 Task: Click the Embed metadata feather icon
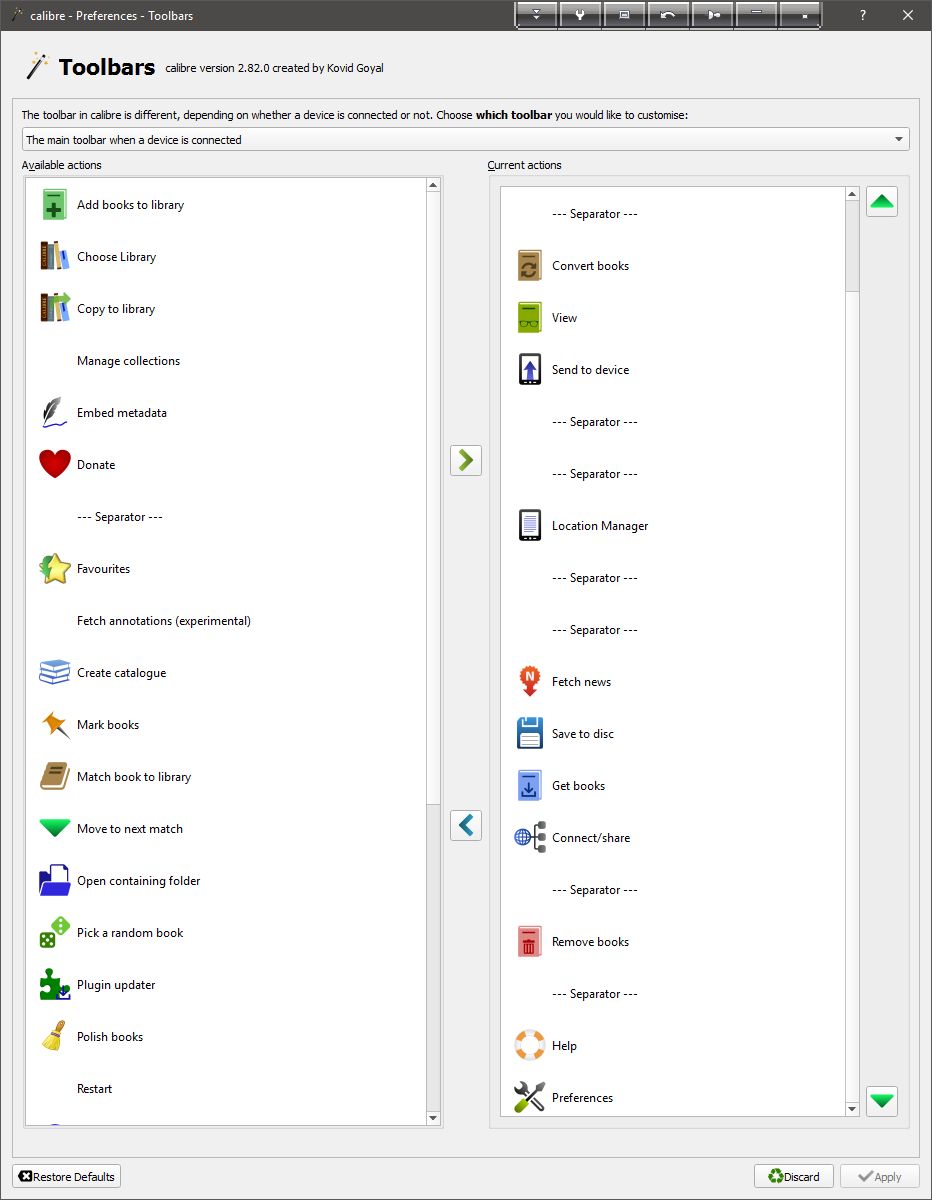pos(55,413)
